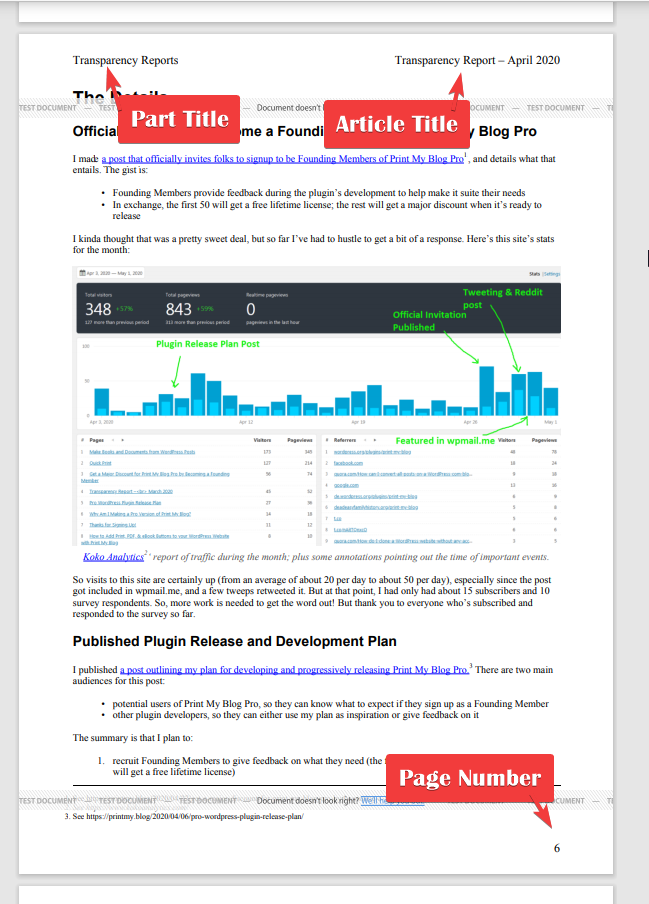This screenshot has width=649, height=904.
Task: Go to next page of the Referrers table
Action: (375, 440)
